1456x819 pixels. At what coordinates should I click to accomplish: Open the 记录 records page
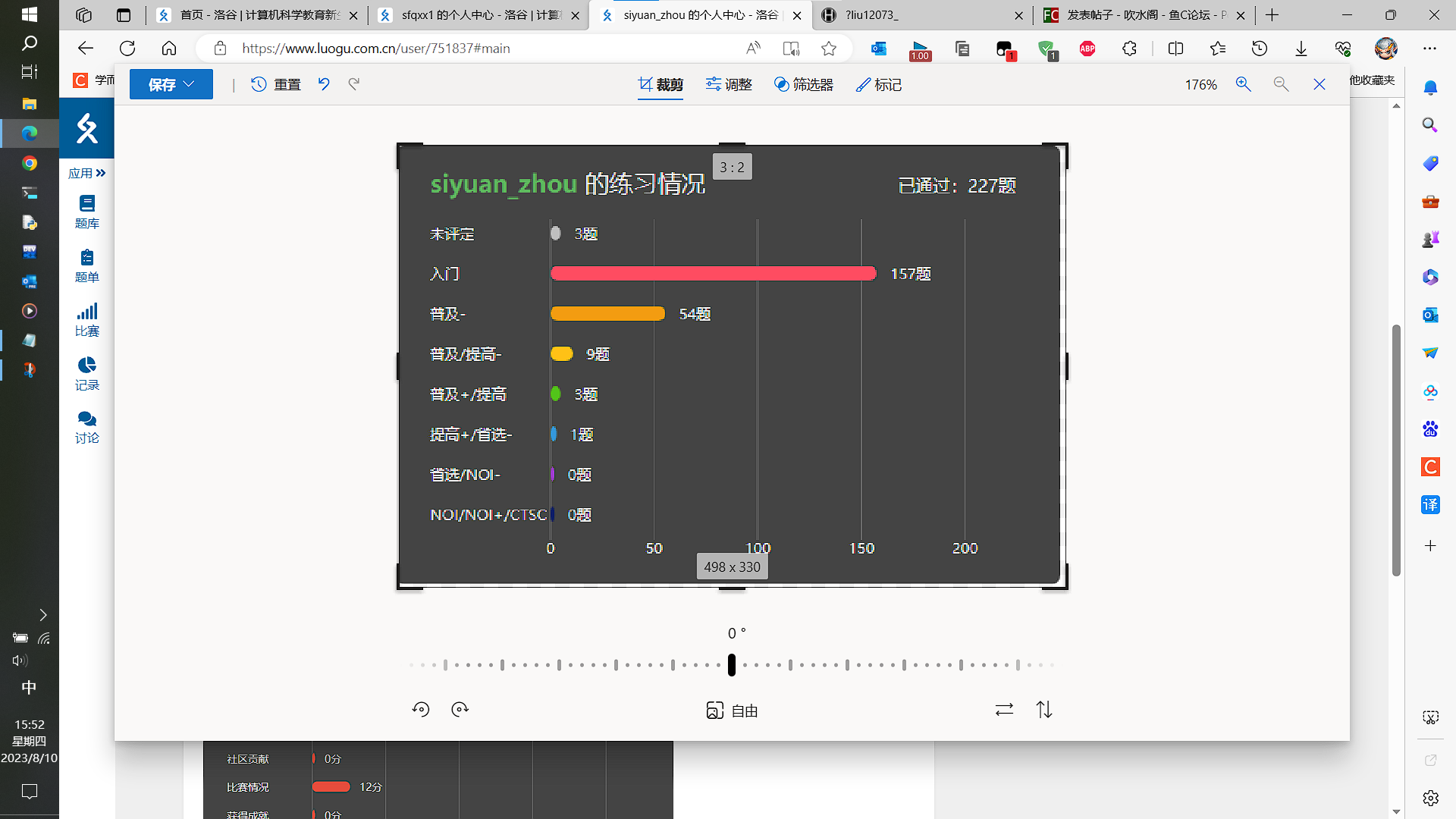(87, 374)
